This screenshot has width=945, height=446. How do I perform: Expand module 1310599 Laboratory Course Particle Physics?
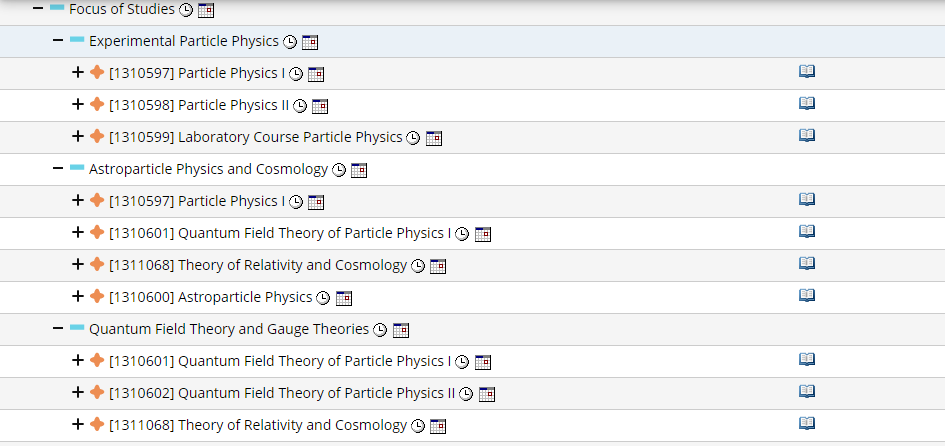(78, 137)
